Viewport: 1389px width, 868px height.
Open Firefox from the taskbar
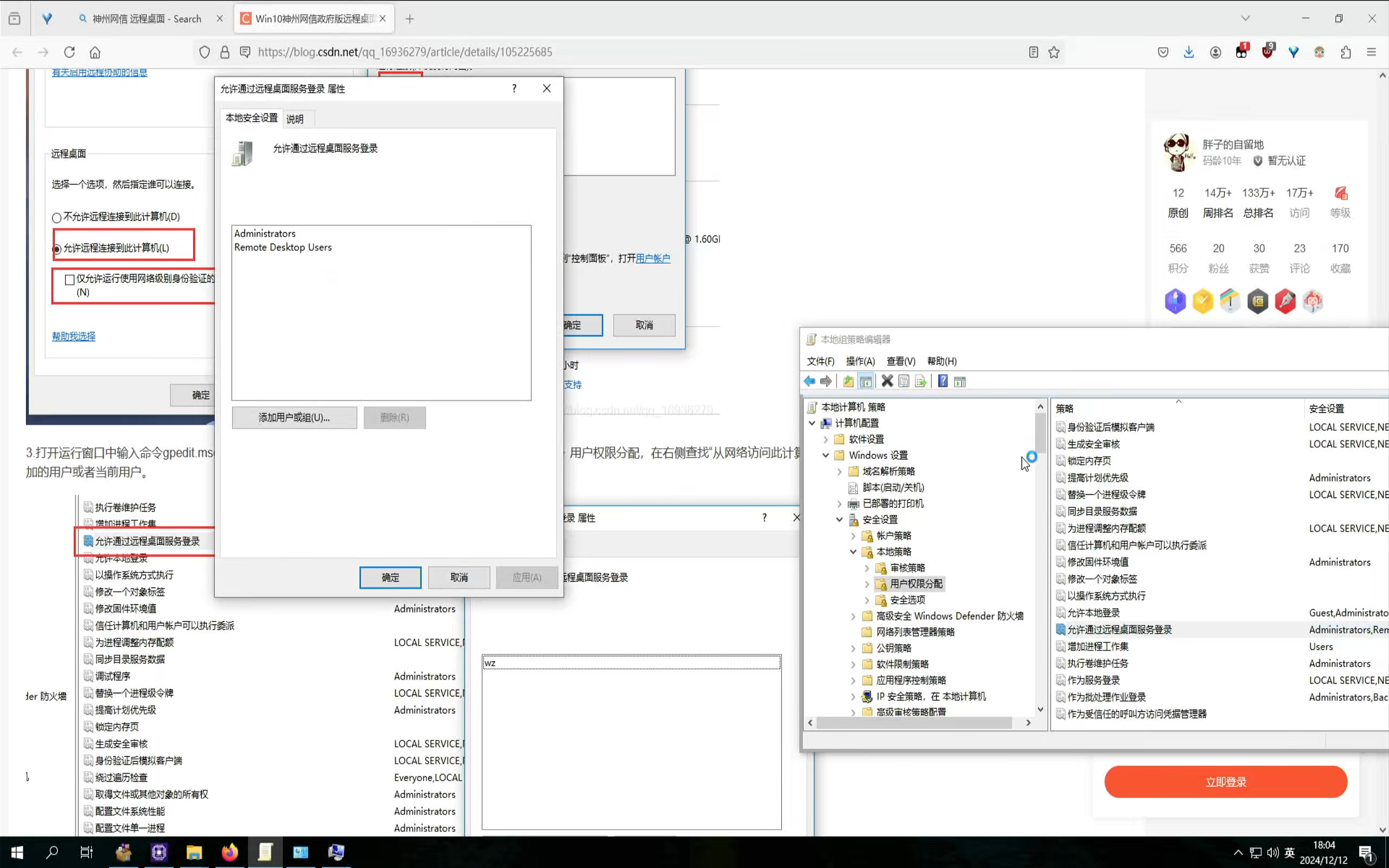(x=230, y=852)
